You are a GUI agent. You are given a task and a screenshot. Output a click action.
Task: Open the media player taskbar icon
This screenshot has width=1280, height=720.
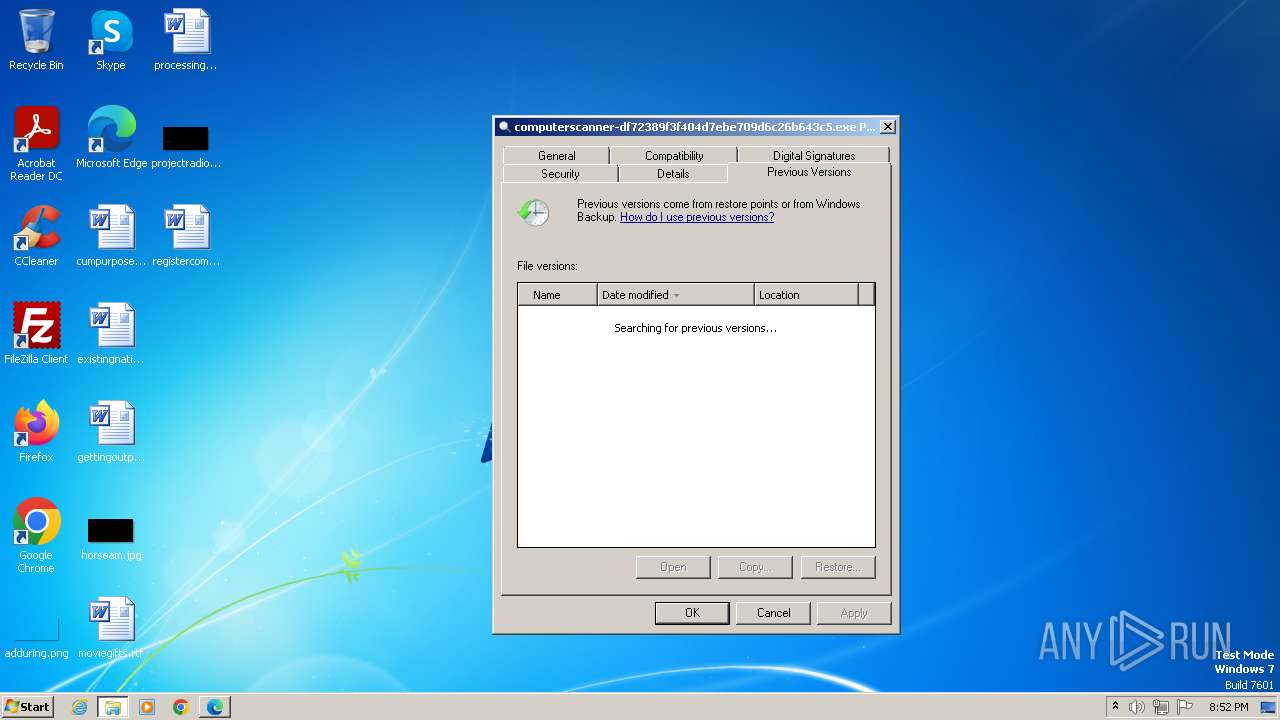point(147,707)
